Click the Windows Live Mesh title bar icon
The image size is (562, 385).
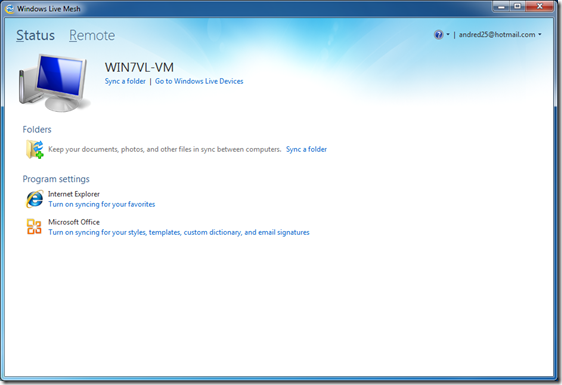point(10,9)
